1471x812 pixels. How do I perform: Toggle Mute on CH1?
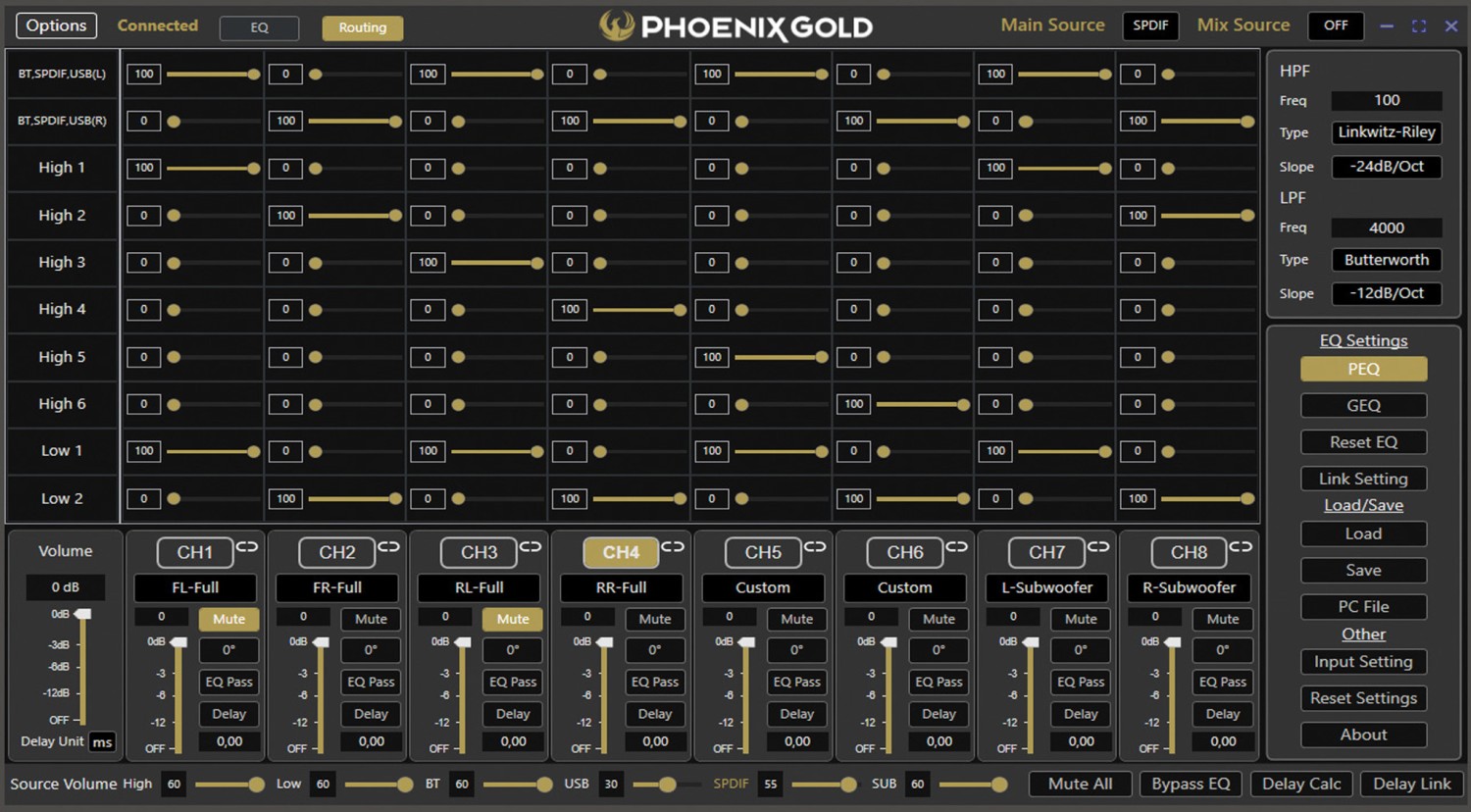[x=228, y=619]
